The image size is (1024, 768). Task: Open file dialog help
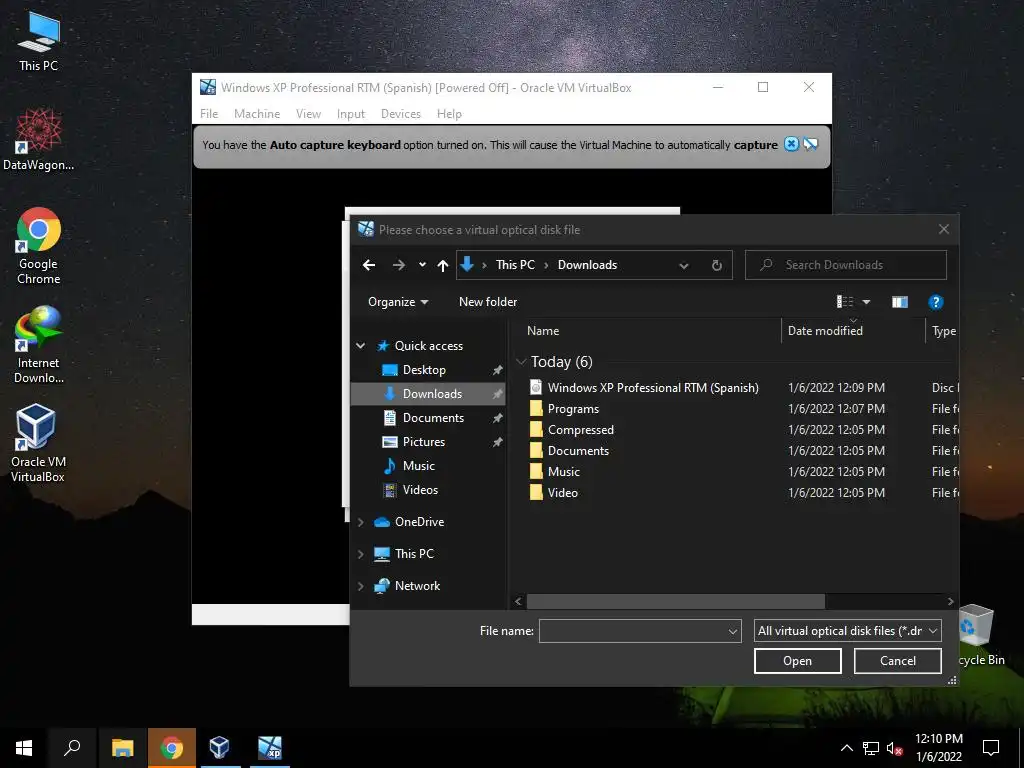tap(935, 302)
